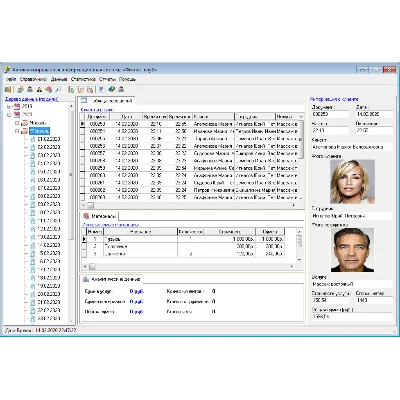
Task: Sort visits by the Клиент column header
Action: click(x=213, y=117)
